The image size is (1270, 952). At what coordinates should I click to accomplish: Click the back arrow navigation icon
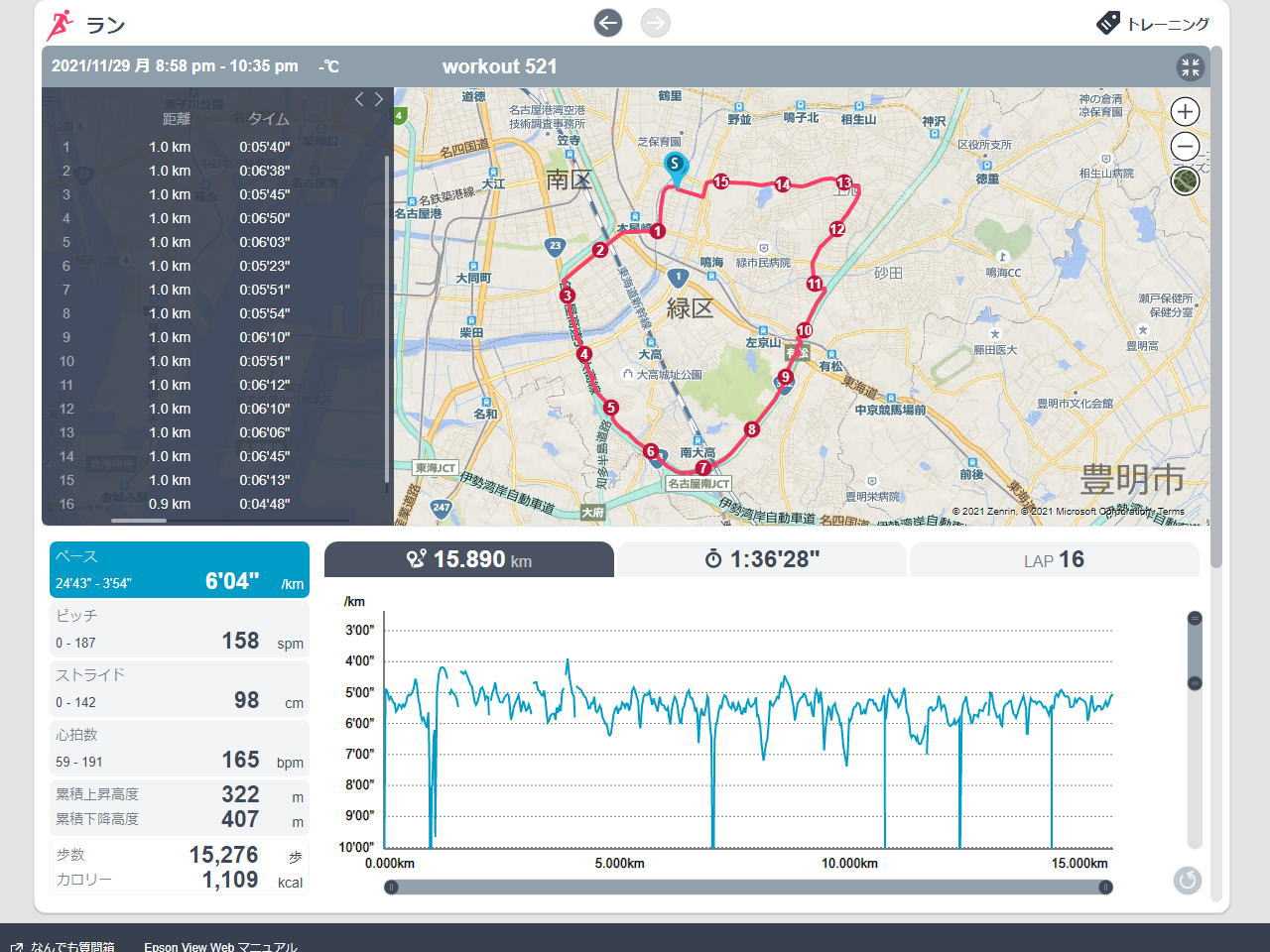tap(608, 23)
